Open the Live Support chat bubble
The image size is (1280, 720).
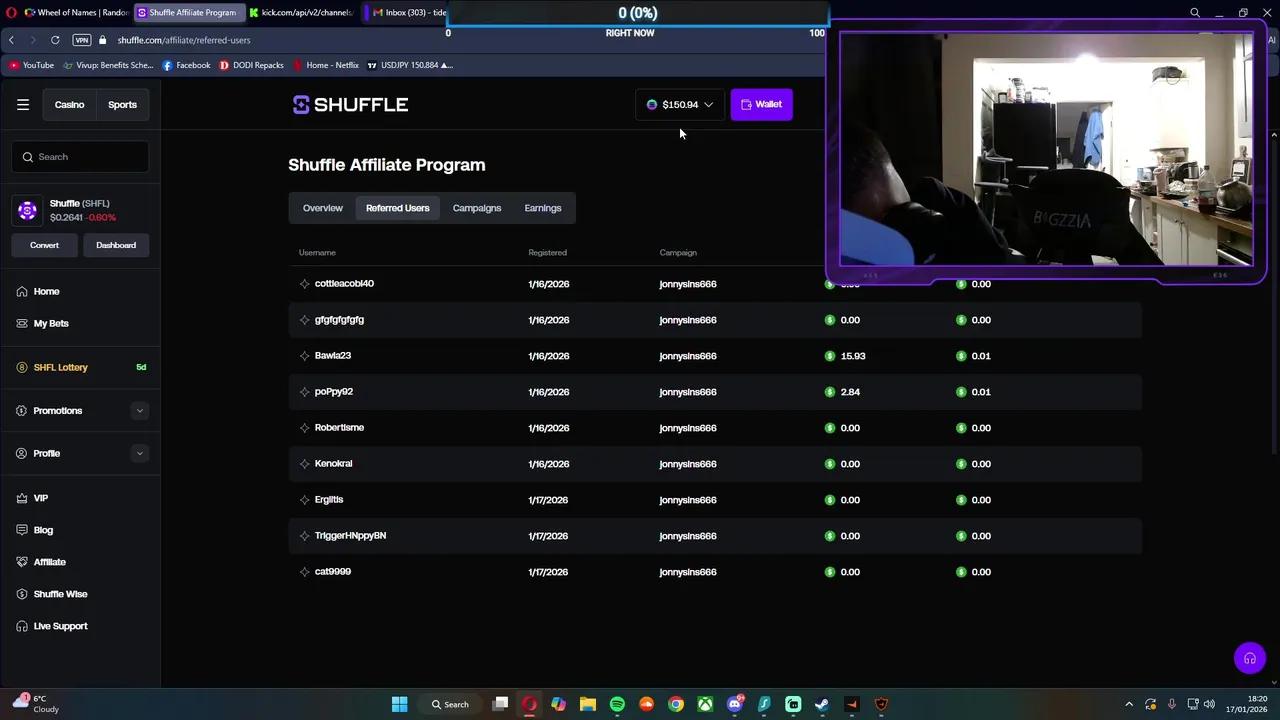point(1250,658)
